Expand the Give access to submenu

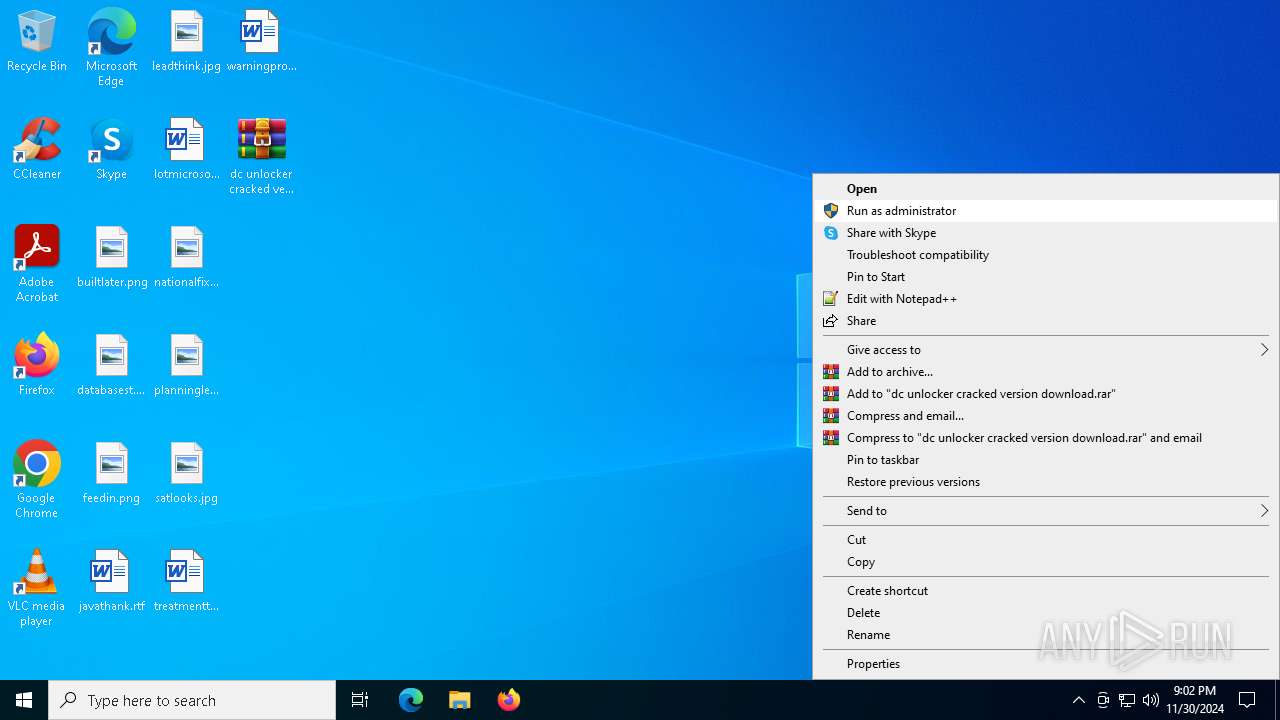coord(1046,350)
